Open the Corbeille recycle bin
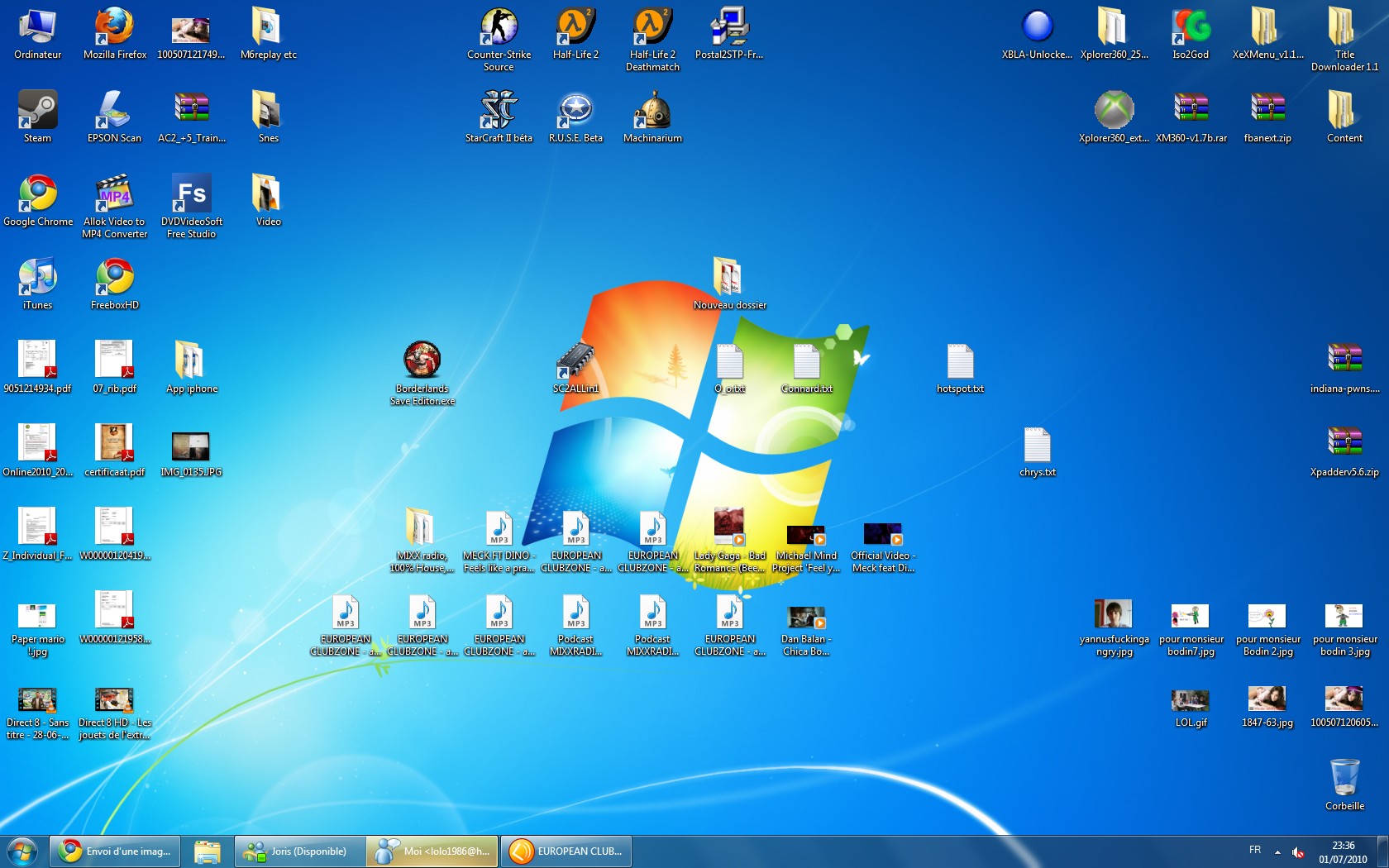The image size is (1389, 868). [1344, 785]
